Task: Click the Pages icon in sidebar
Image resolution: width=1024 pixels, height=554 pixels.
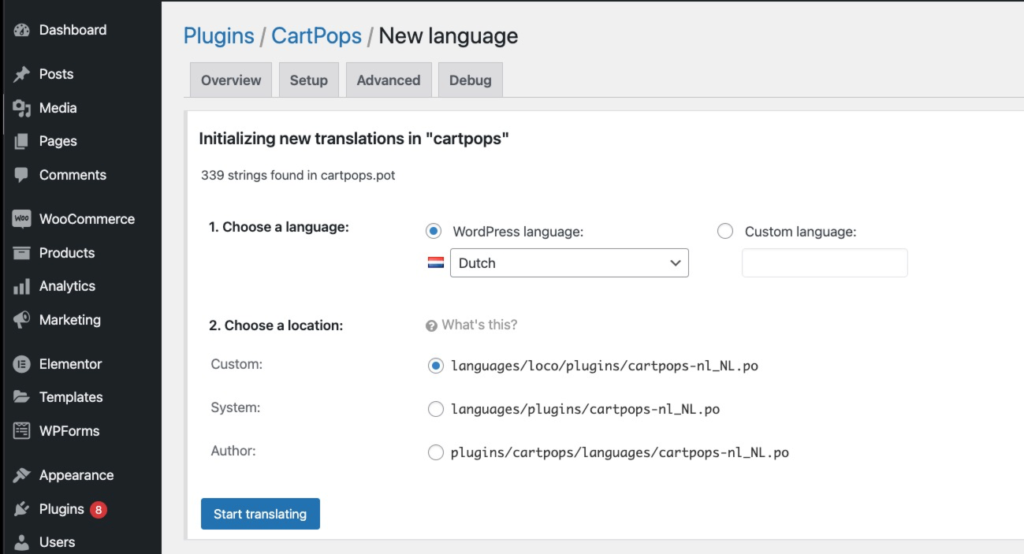Action: (x=22, y=141)
